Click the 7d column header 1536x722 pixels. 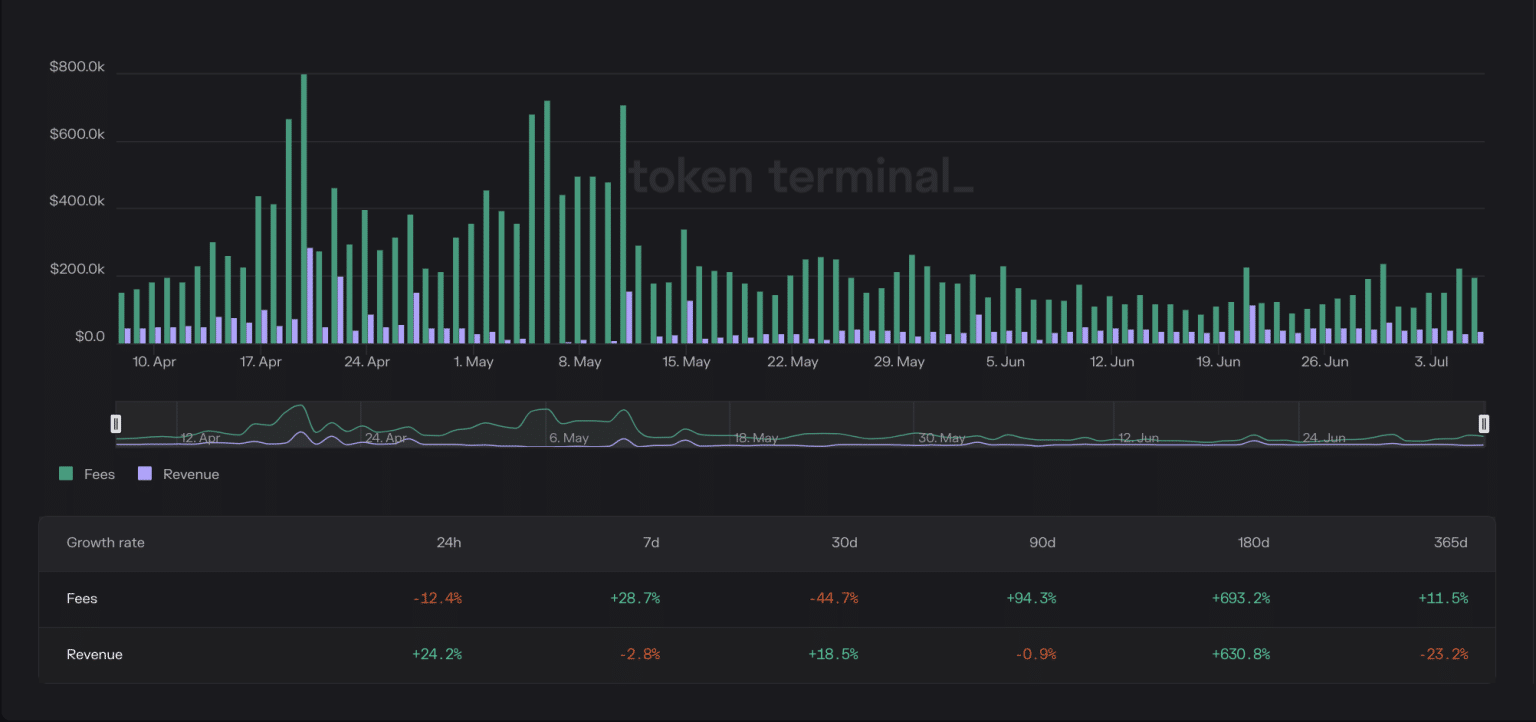[651, 543]
